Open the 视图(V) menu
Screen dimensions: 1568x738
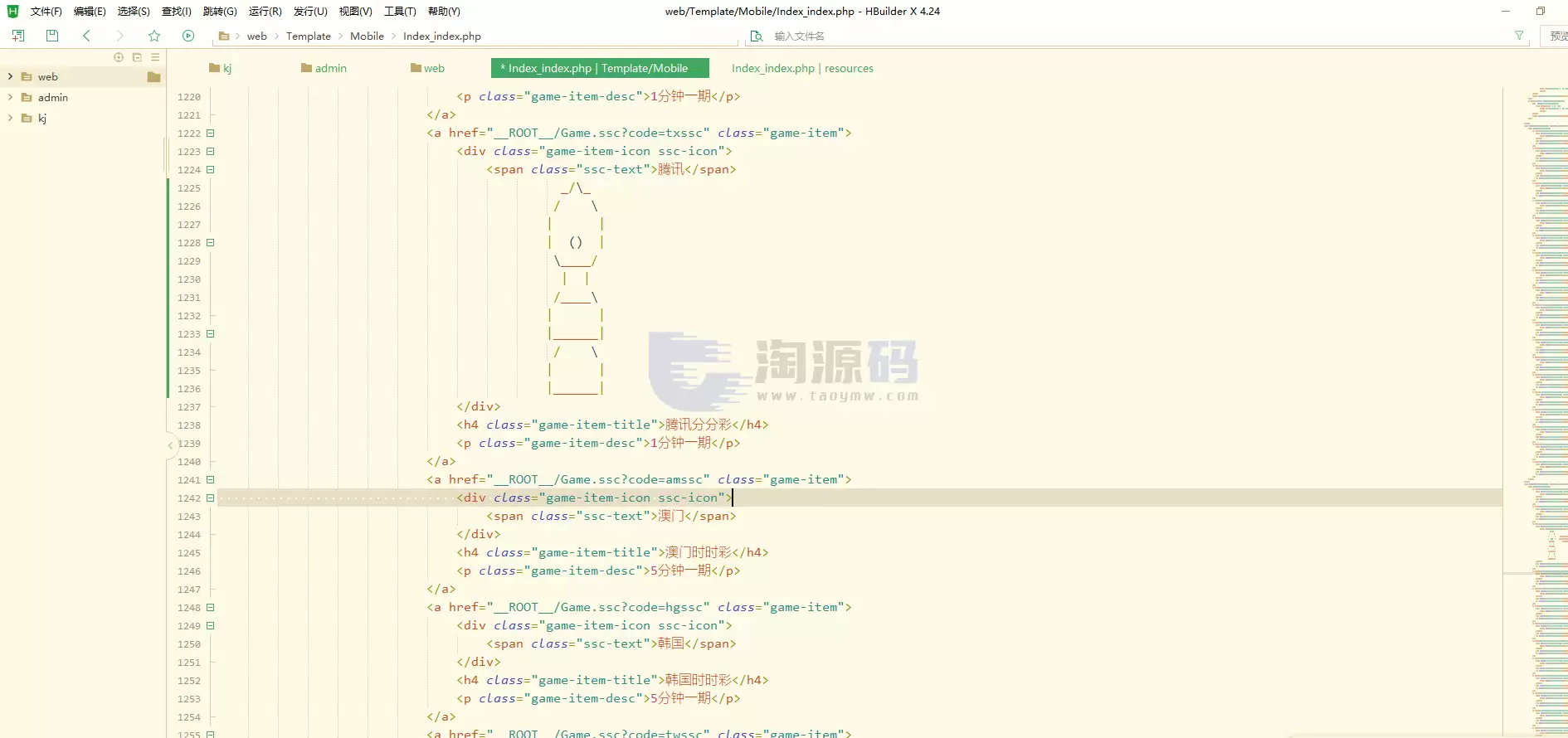coord(355,12)
